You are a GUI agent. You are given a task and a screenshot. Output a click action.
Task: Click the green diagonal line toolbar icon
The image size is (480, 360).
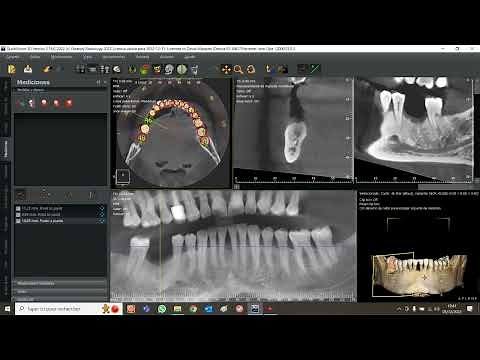coord(315,69)
